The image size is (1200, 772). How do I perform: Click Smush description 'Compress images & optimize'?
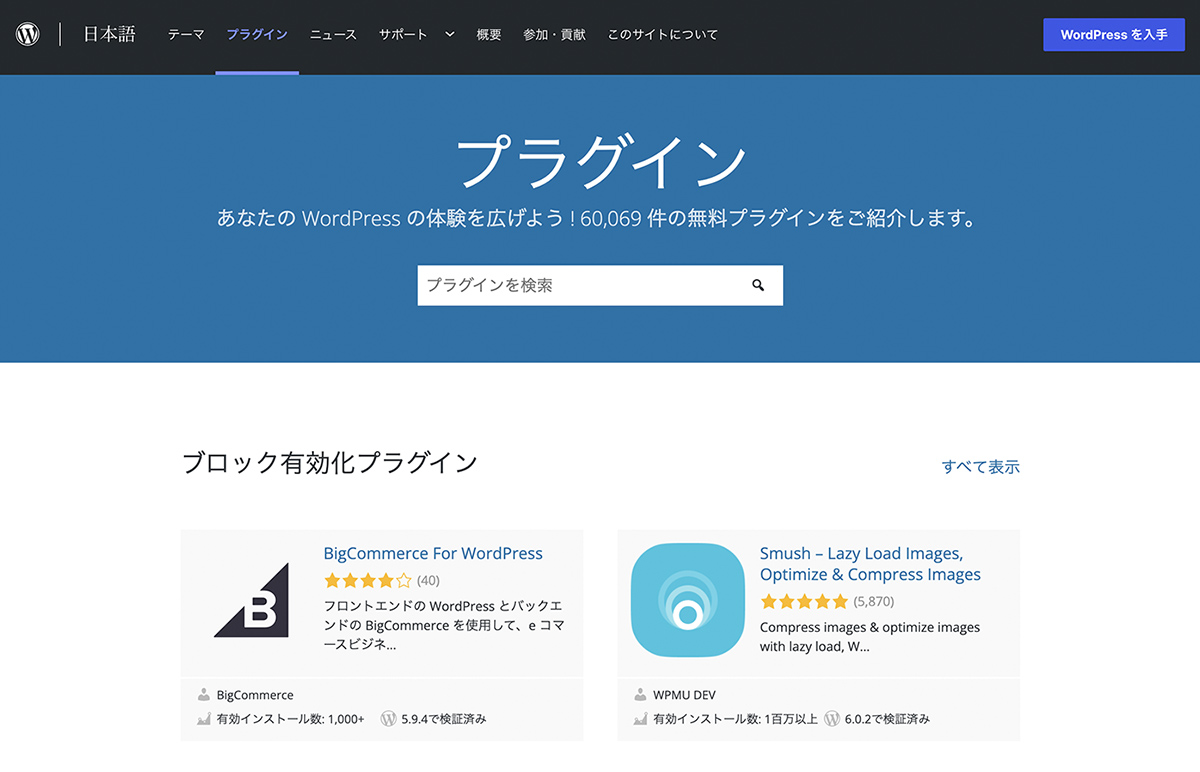(x=870, y=637)
